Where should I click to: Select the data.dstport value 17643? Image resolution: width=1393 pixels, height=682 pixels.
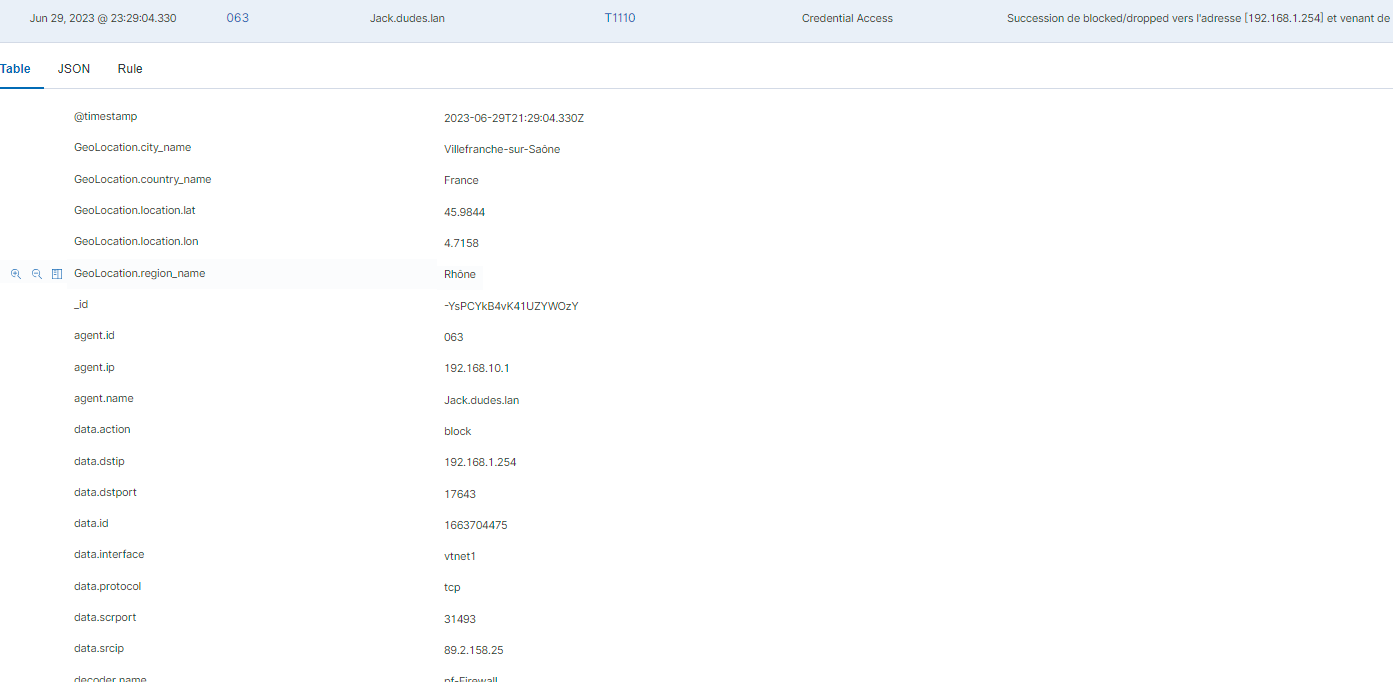click(x=460, y=494)
